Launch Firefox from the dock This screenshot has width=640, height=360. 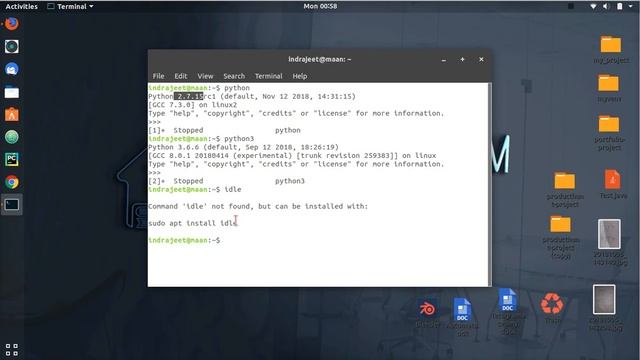point(12,24)
